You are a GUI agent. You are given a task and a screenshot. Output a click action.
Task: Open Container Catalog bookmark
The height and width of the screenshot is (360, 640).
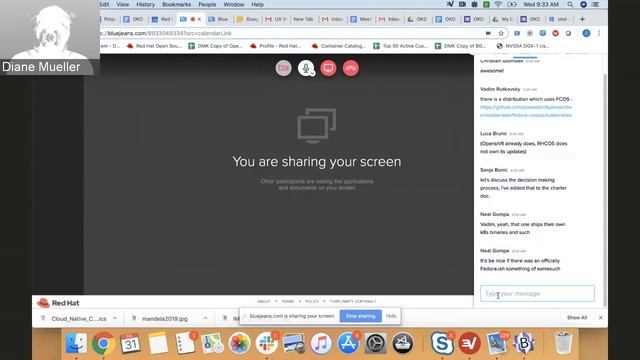pos(339,46)
